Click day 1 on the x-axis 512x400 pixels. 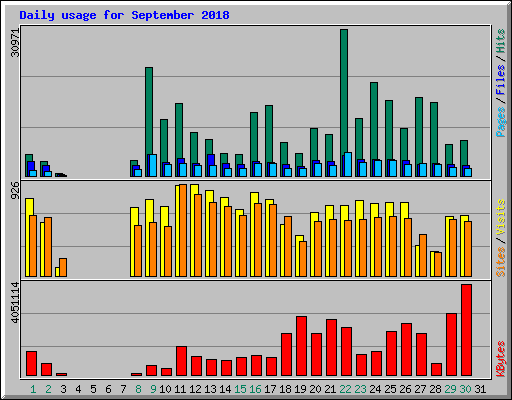pos(33,389)
